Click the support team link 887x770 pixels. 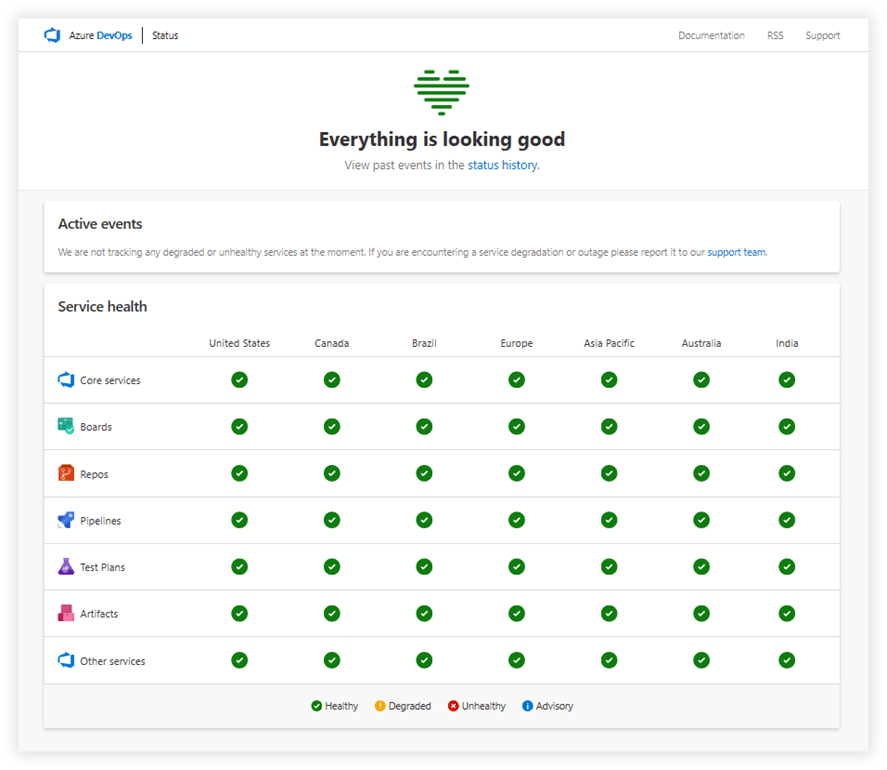pyautogui.click(x=733, y=252)
